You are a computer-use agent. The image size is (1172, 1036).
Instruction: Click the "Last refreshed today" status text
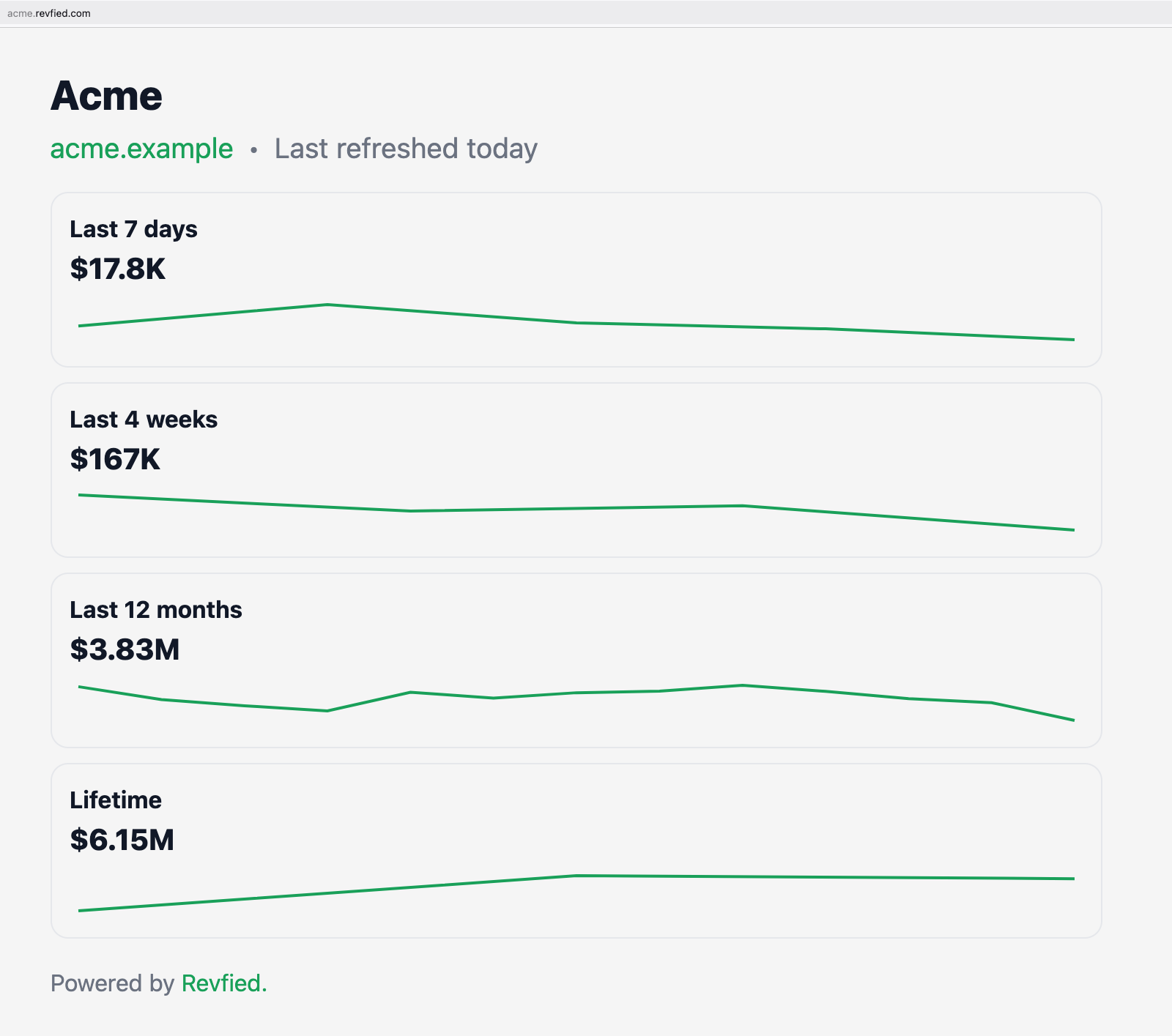(x=406, y=149)
